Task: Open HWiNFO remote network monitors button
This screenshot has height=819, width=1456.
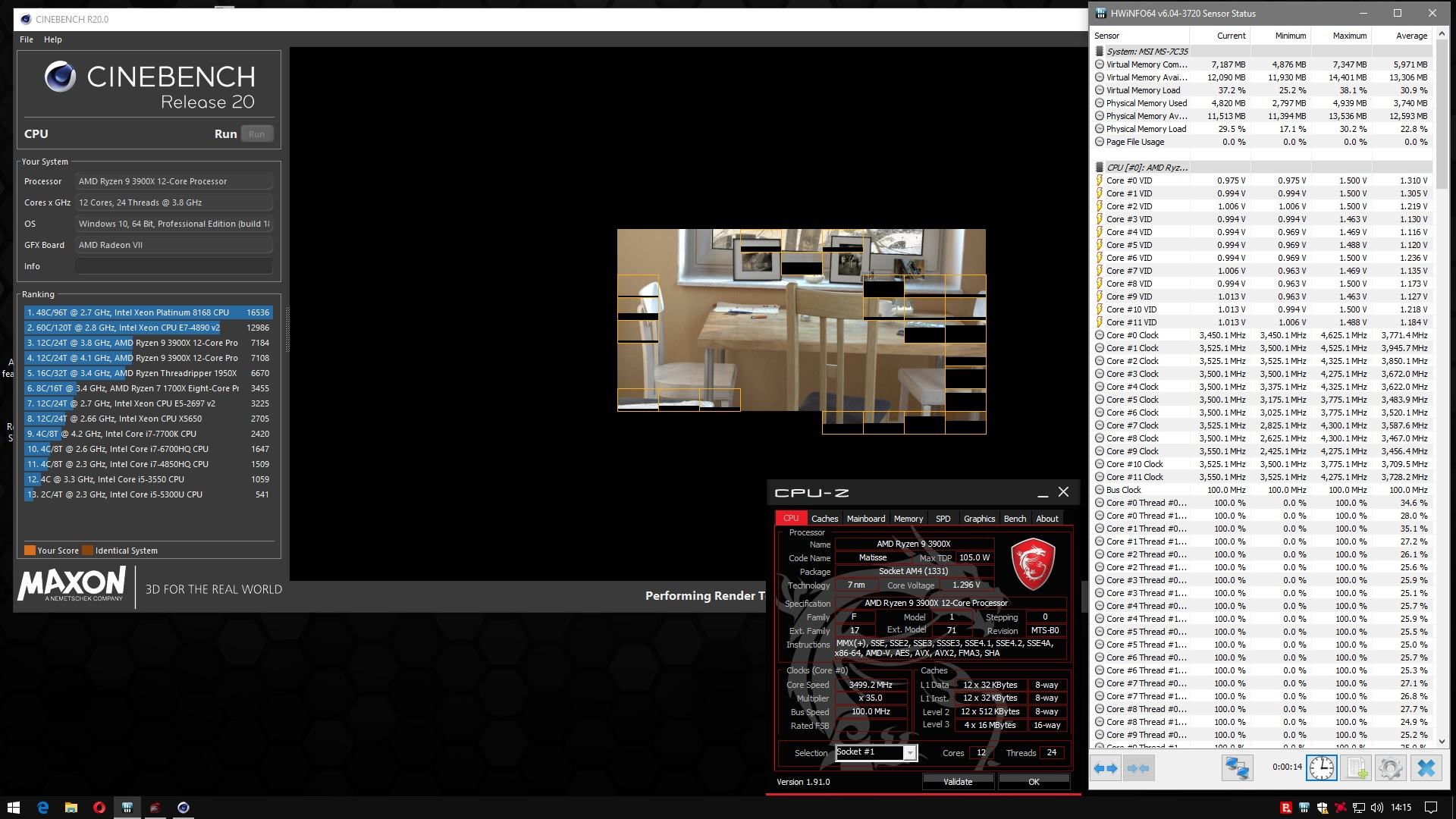Action: point(1238,768)
